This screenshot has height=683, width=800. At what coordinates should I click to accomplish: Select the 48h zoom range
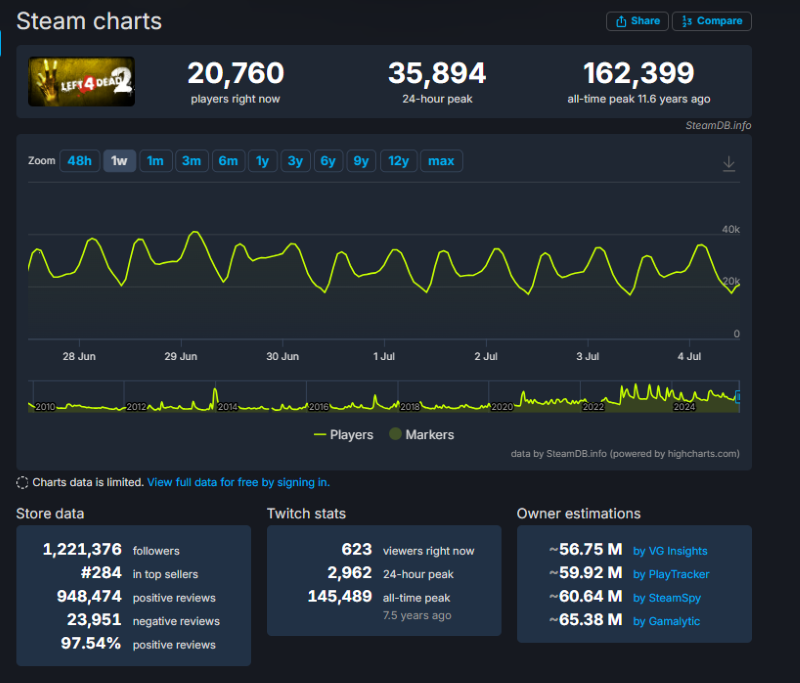pos(80,161)
